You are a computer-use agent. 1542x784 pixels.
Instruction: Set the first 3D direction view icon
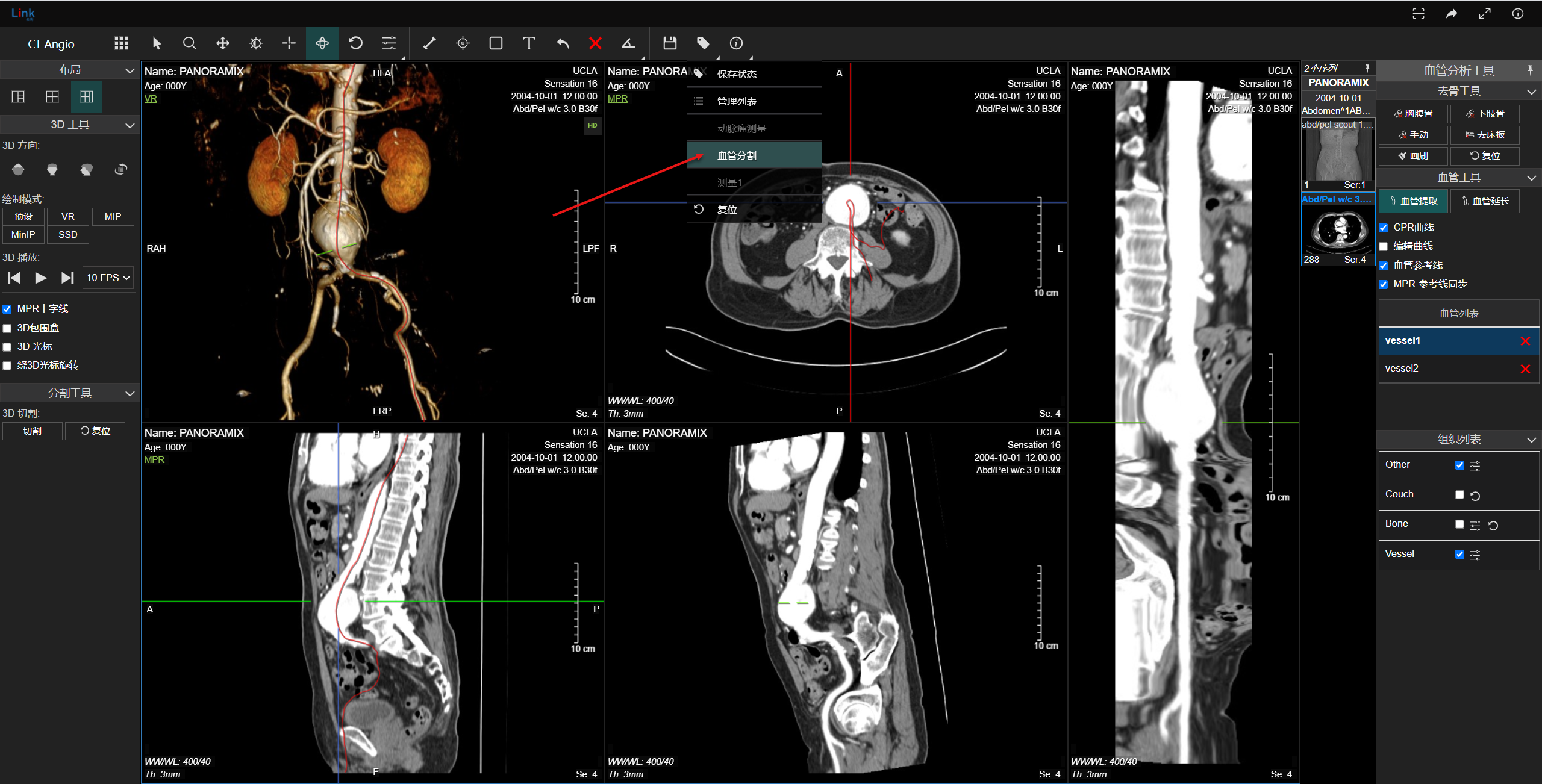coord(18,170)
